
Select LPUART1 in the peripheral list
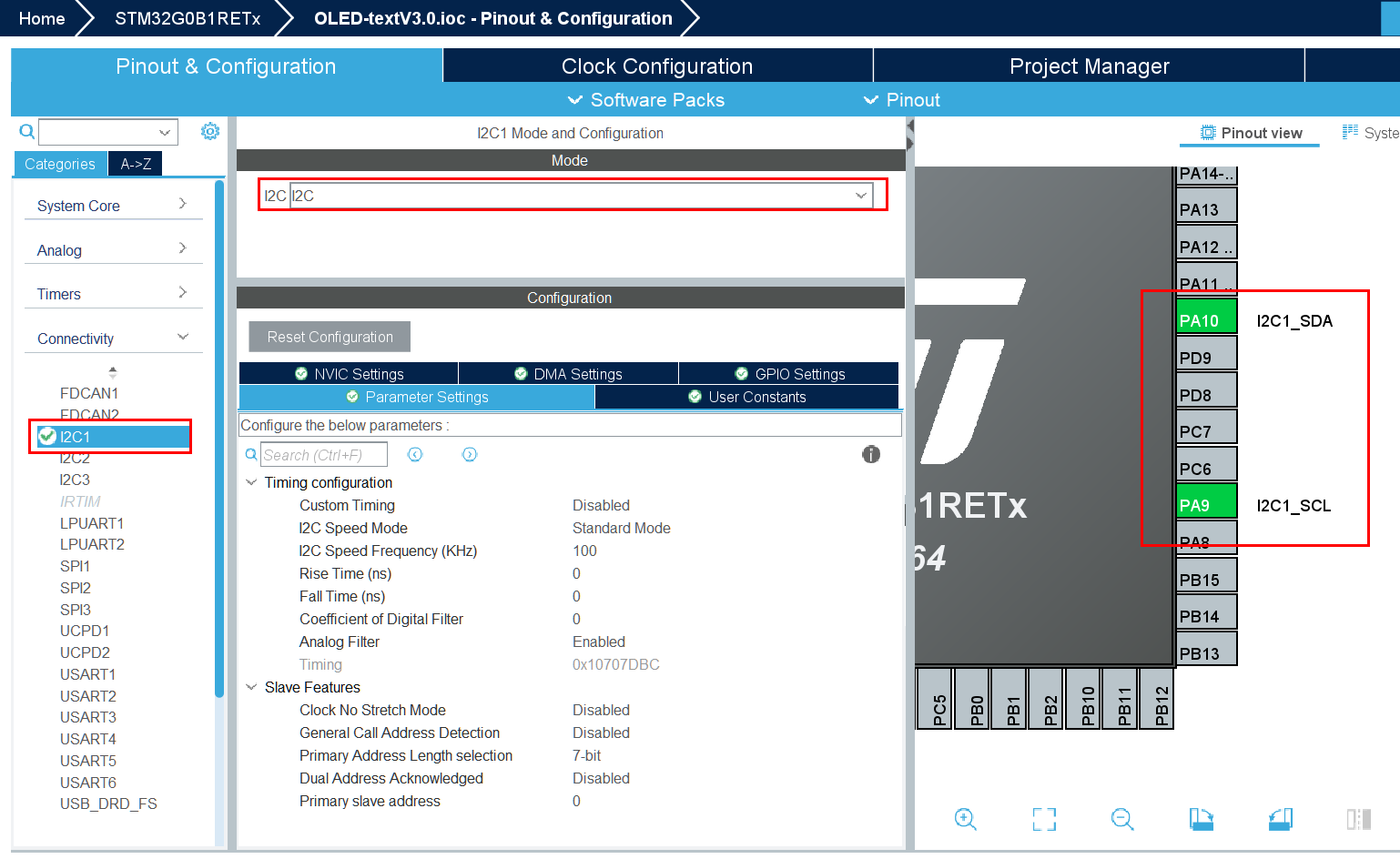point(92,523)
